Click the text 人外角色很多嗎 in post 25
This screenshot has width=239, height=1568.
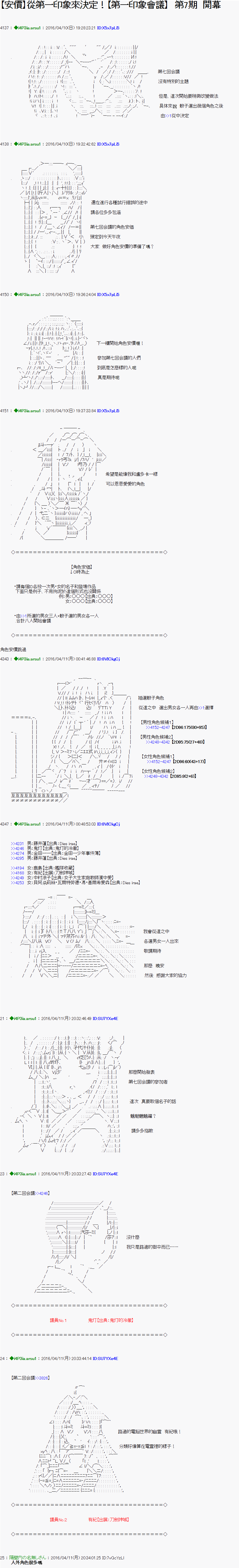coord(27,1562)
